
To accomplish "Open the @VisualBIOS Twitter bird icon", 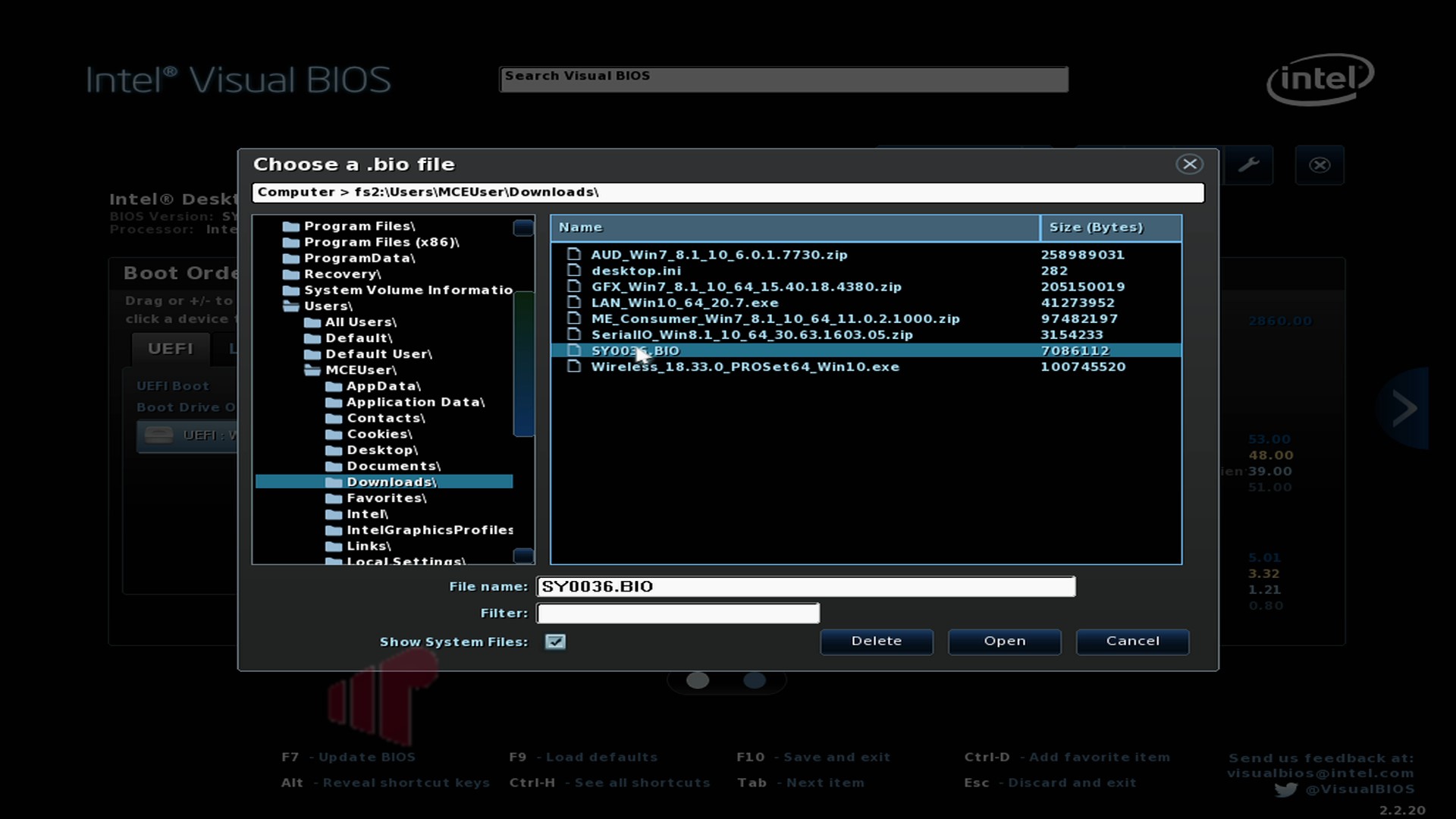I will 1285,789.
